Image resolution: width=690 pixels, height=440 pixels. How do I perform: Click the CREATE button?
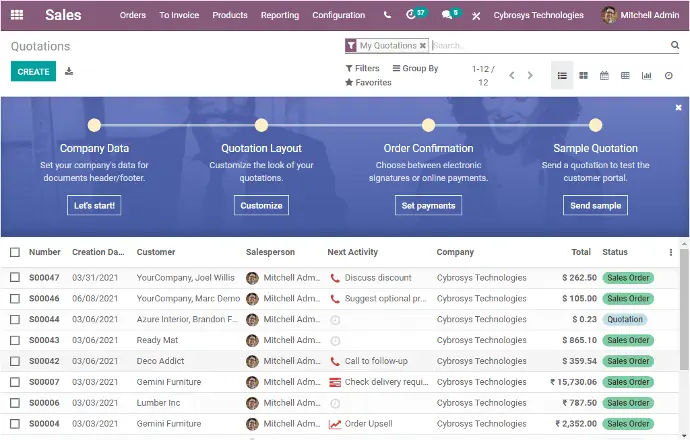tap(33, 71)
